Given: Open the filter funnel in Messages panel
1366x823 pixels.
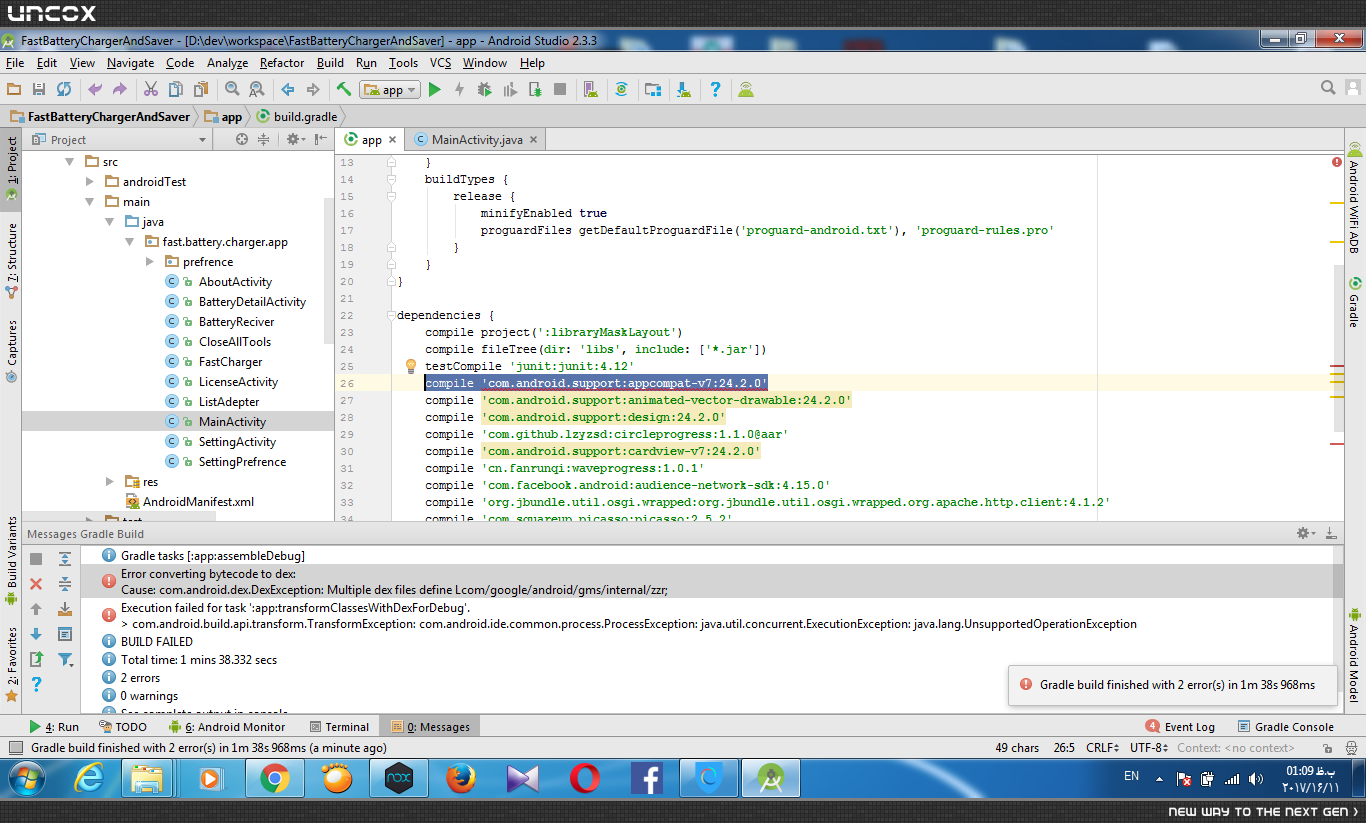Looking at the screenshot, I should point(65,659).
